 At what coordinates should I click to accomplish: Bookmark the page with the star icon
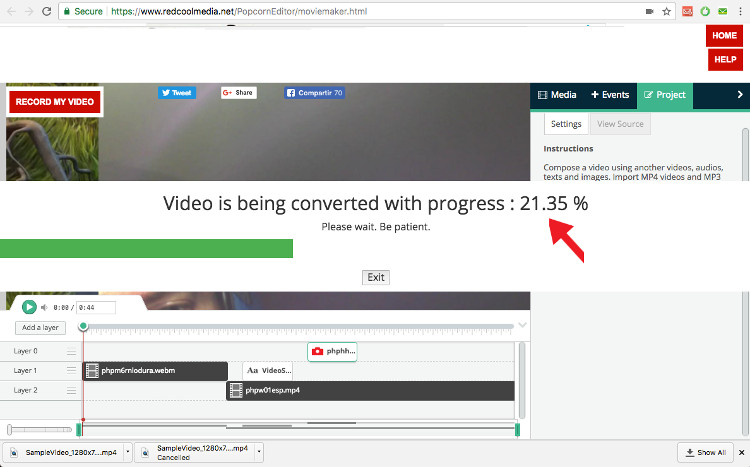pos(666,11)
